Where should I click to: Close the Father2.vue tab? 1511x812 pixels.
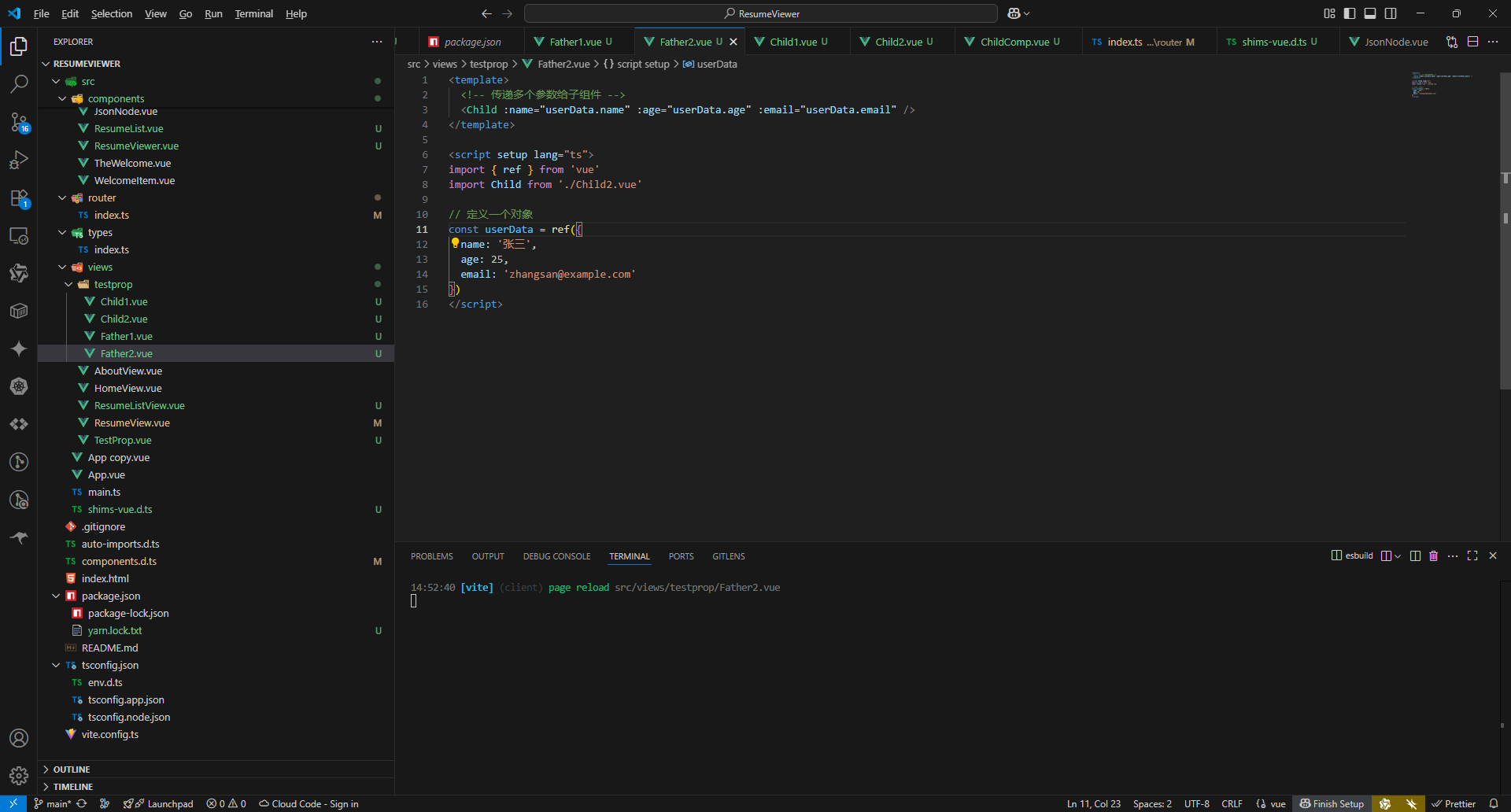point(733,42)
